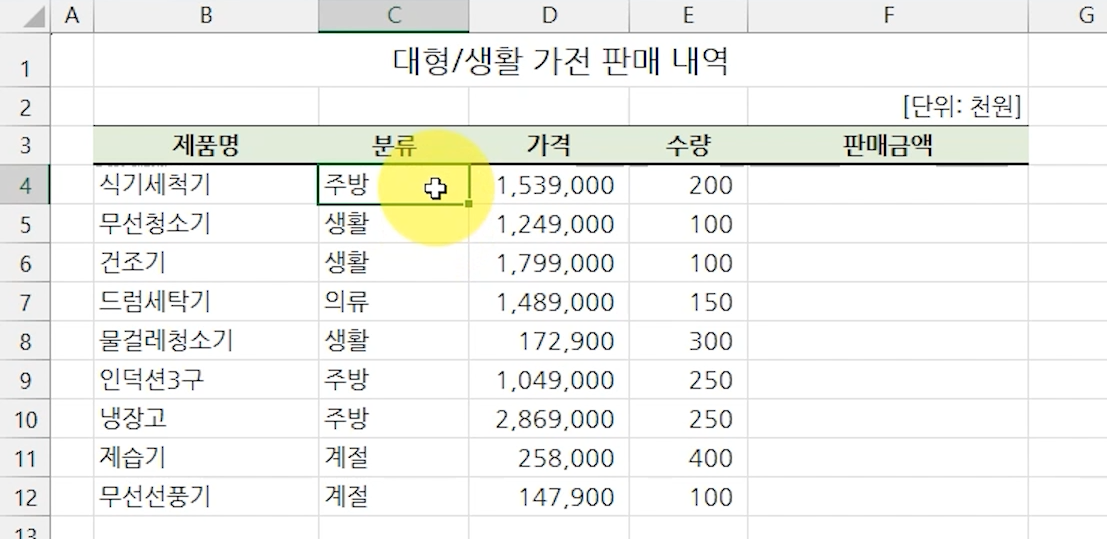Click the 제품명 header cell

click(x=205, y=146)
